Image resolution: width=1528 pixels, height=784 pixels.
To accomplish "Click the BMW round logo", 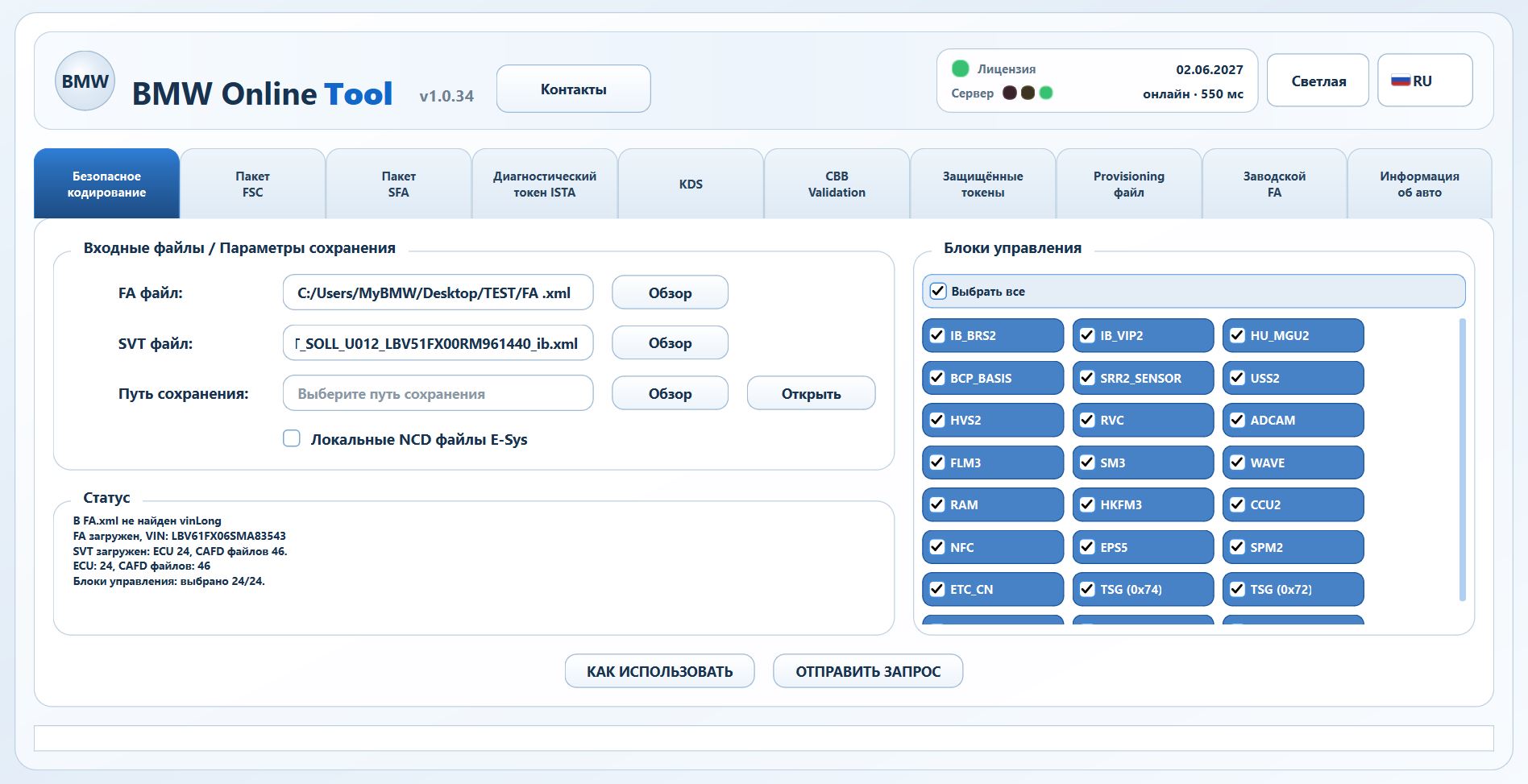I will tap(85, 81).
